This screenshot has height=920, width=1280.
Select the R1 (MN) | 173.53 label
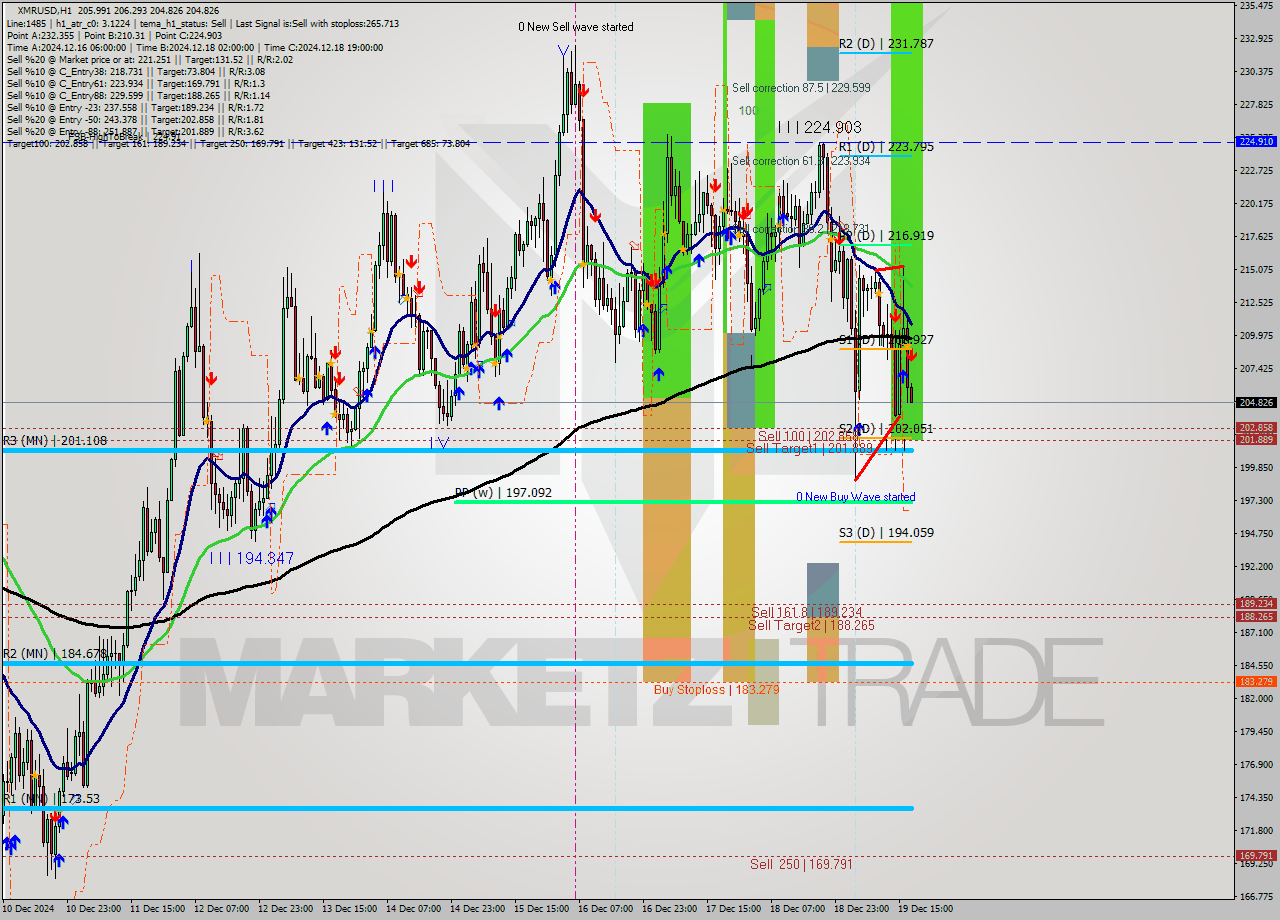(50, 799)
